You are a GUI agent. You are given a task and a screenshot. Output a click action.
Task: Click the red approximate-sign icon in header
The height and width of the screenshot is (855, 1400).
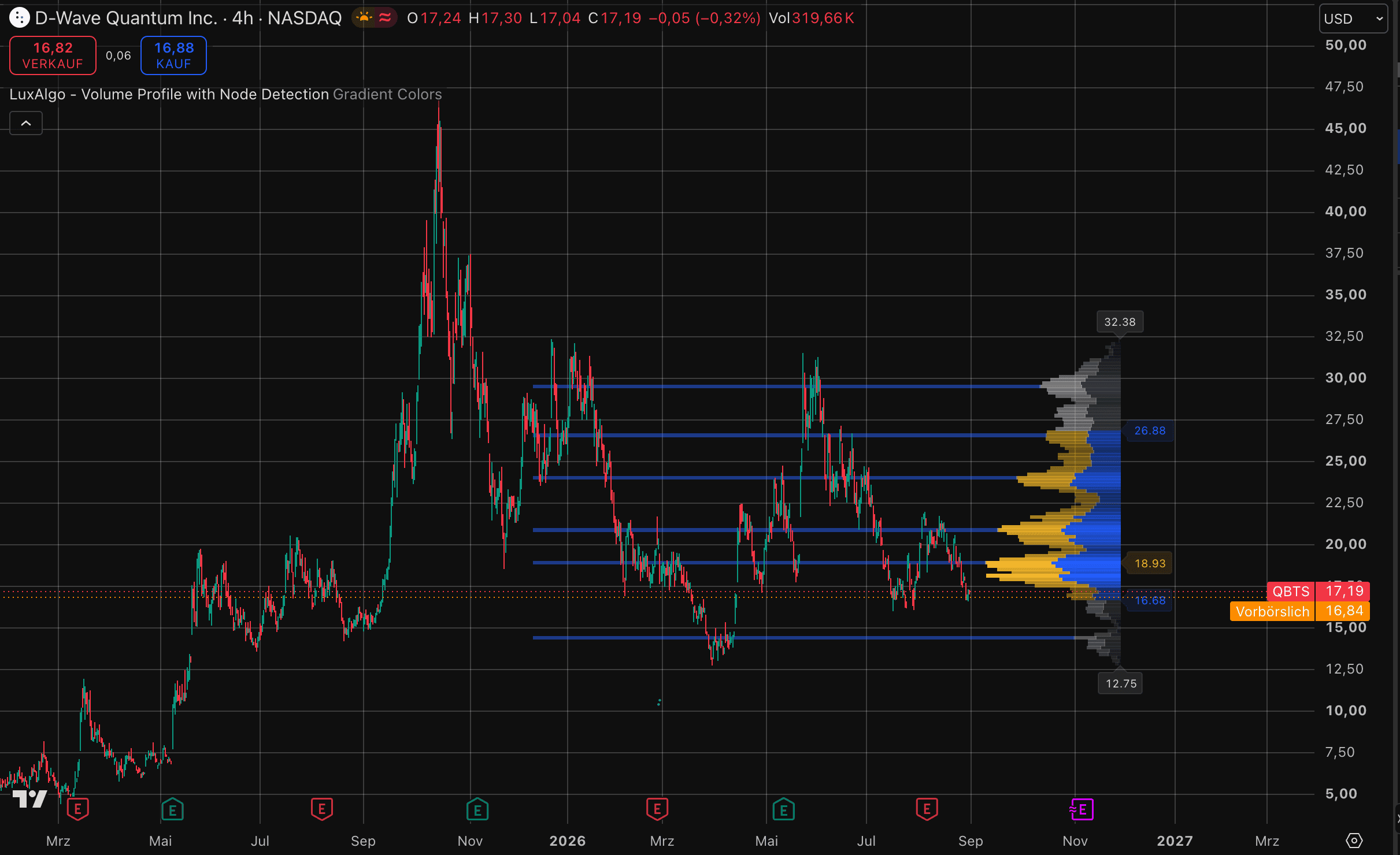click(x=385, y=18)
